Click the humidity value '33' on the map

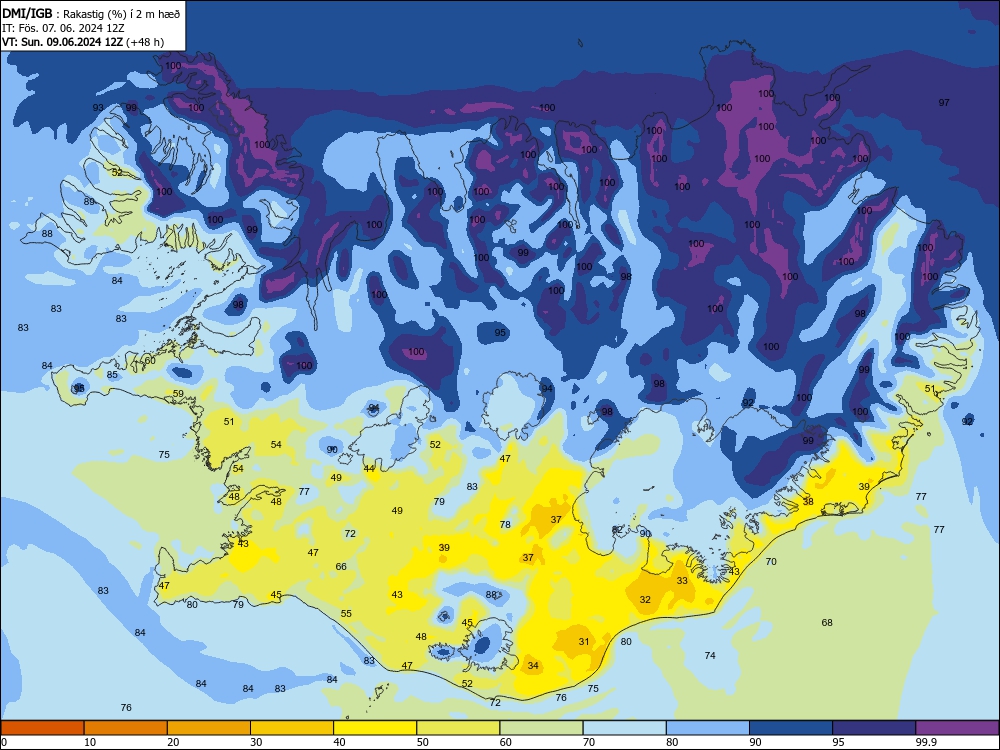tap(682, 580)
